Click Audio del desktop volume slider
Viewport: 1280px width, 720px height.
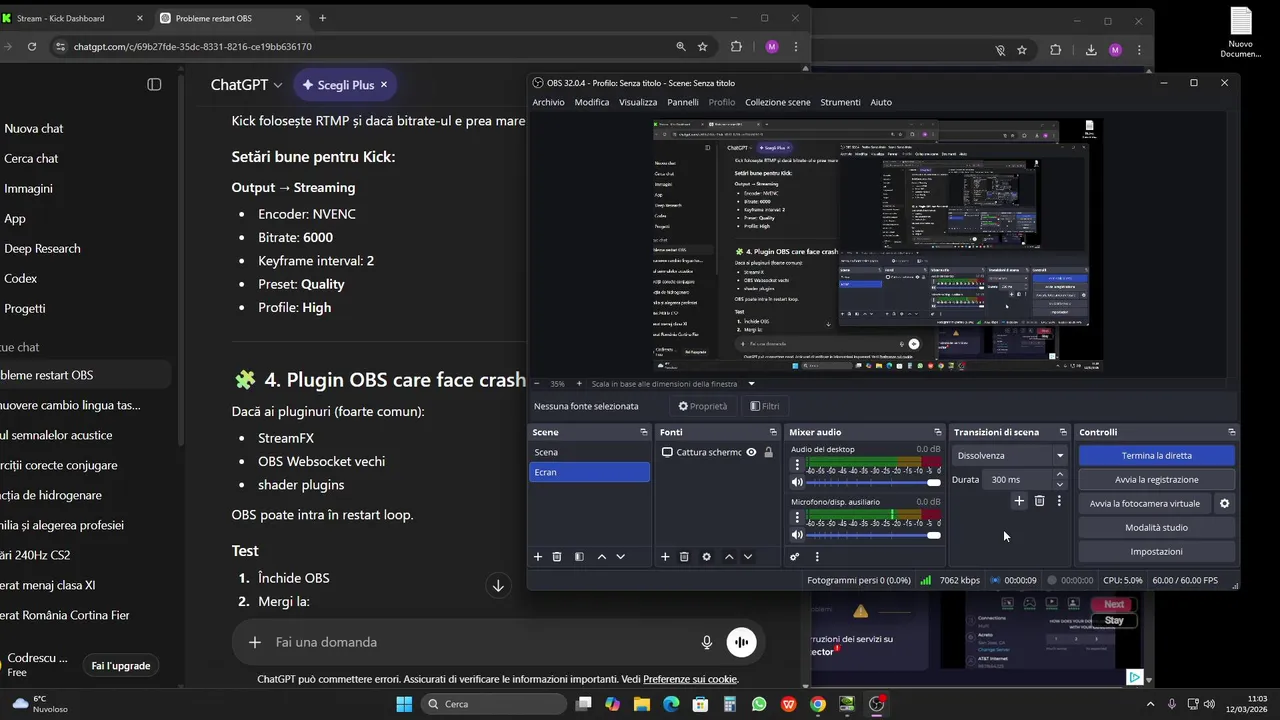coord(874,483)
